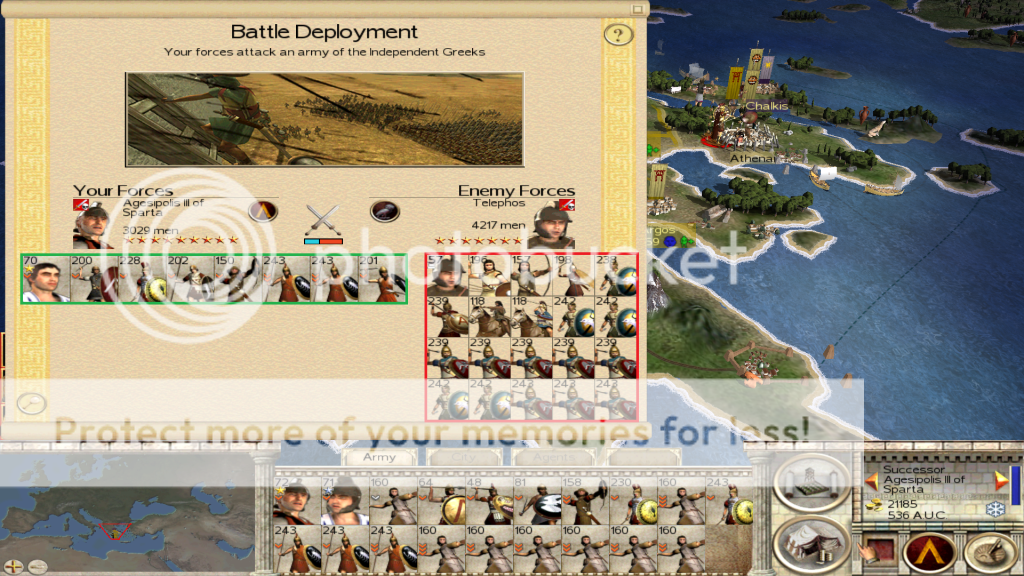Show next character with right arrow
The height and width of the screenshot is (576, 1024).
[1002, 481]
